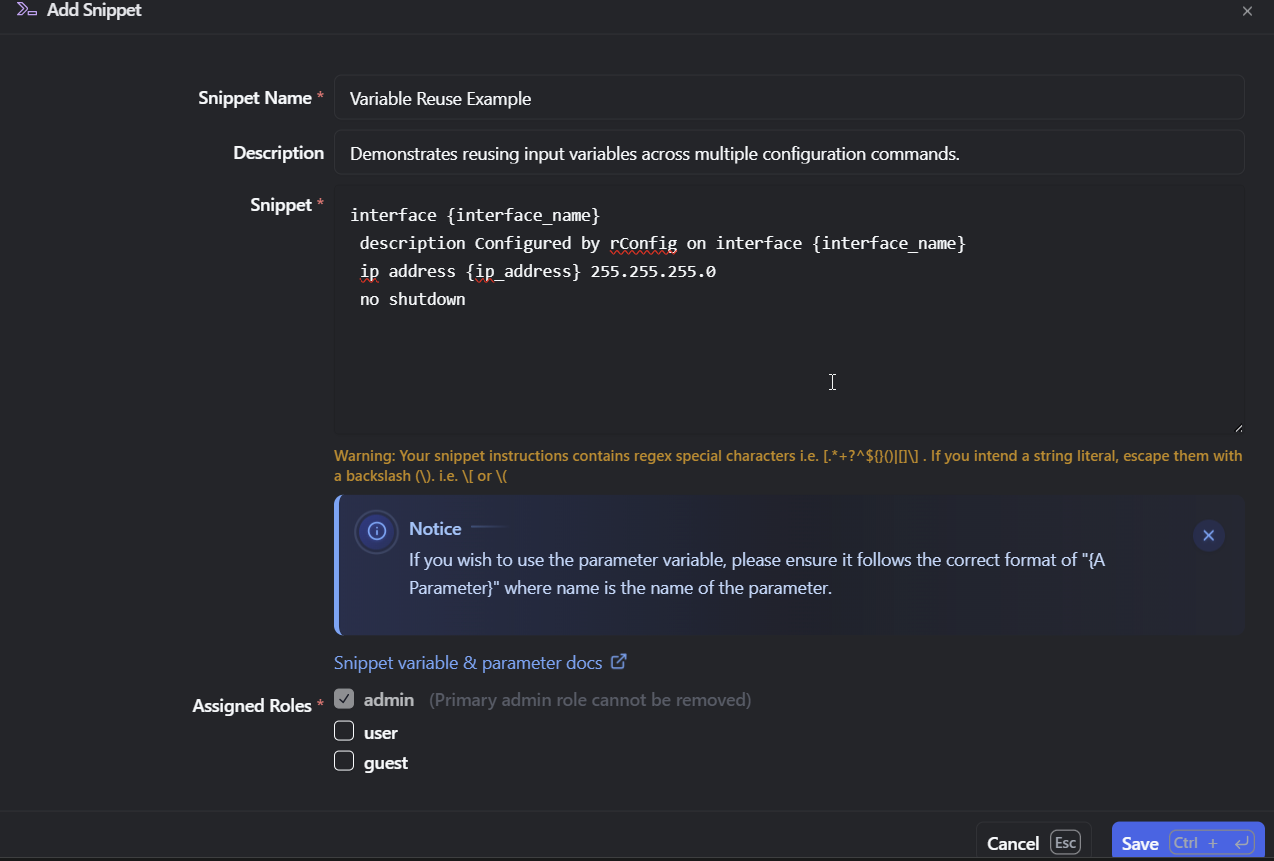The image size is (1274, 861).
Task: Click the info icon in the Notice box
Action: 376,531
